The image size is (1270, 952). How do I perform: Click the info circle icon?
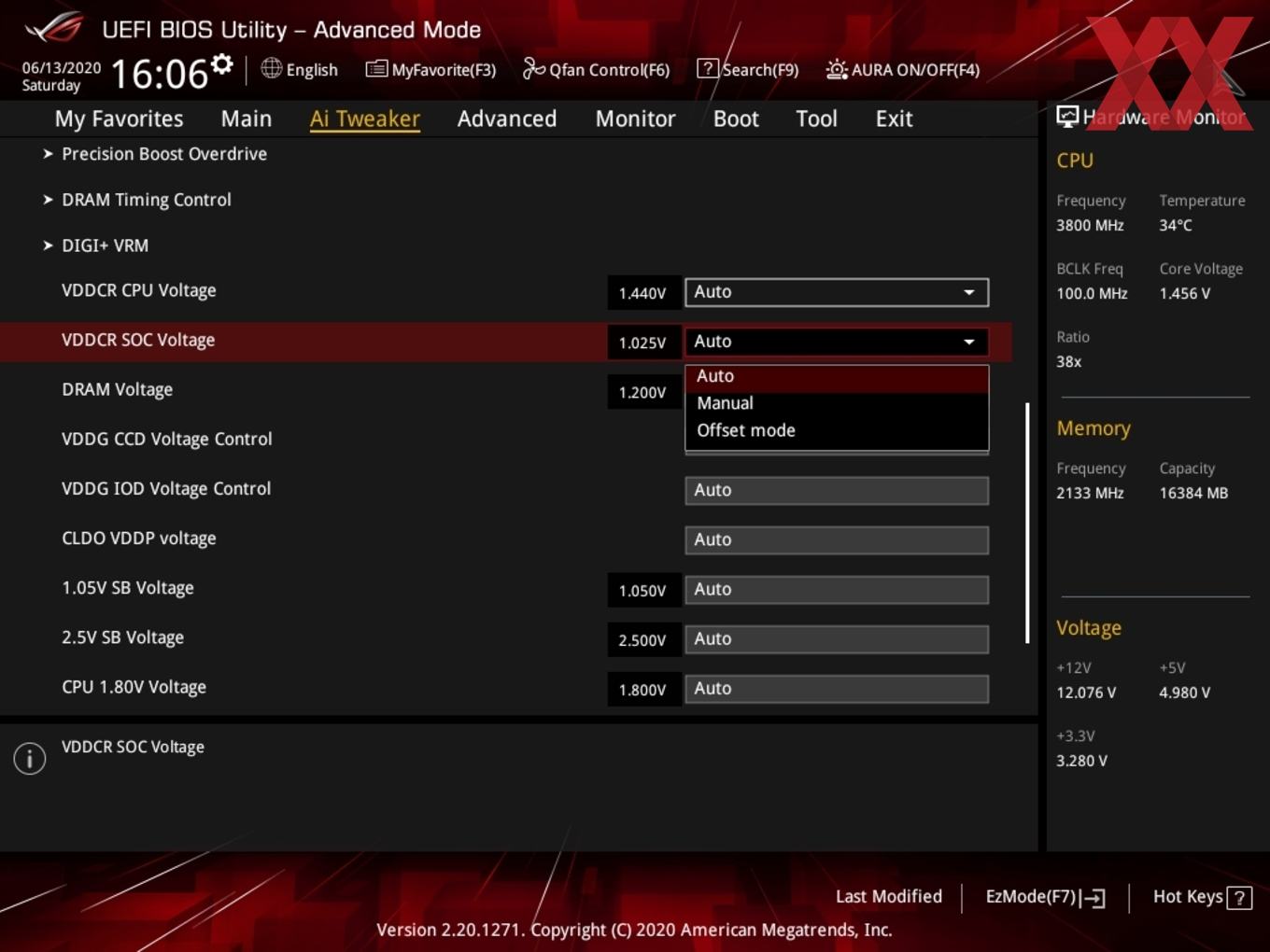pyautogui.click(x=30, y=758)
